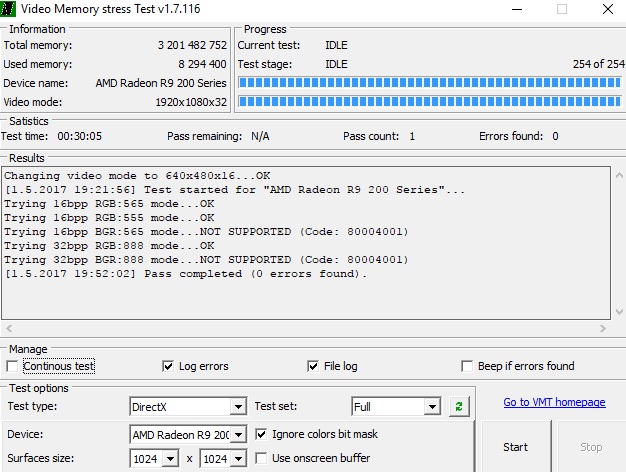The width and height of the screenshot is (626, 472).
Task: Enable Beep if errors found
Action: [x=467, y=366]
